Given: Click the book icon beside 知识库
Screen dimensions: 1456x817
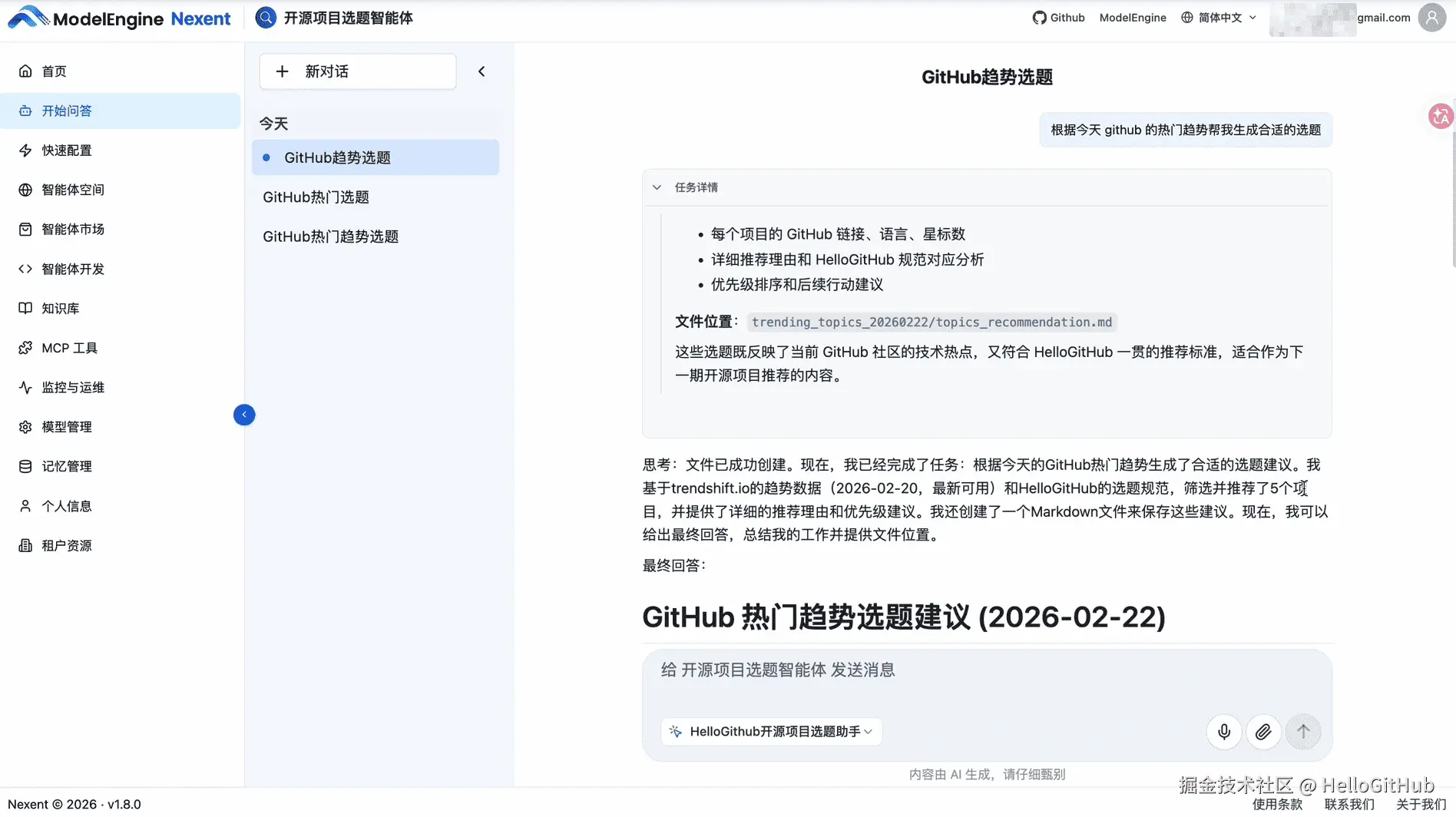Looking at the screenshot, I should (x=25, y=308).
